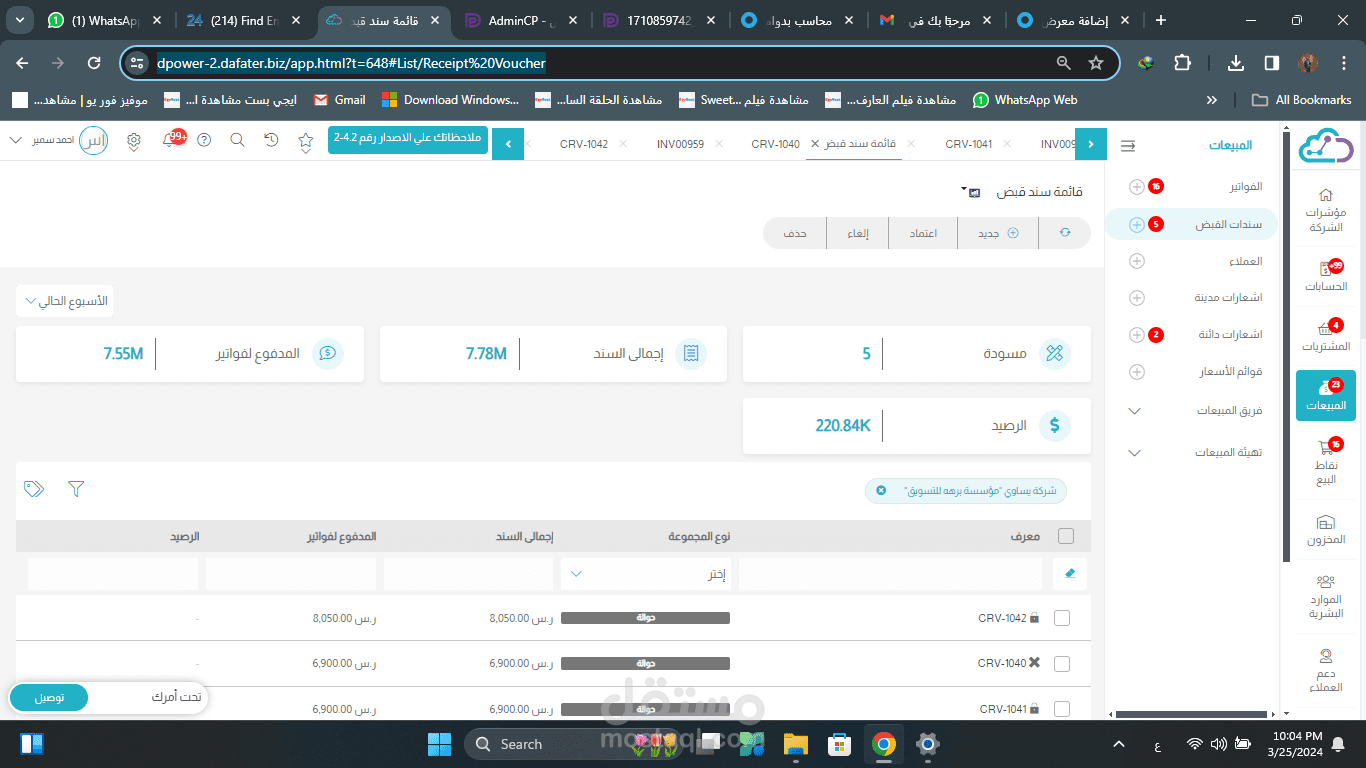Click the new (جديد) button
Viewport: 1366px width, 768px height.
[998, 233]
